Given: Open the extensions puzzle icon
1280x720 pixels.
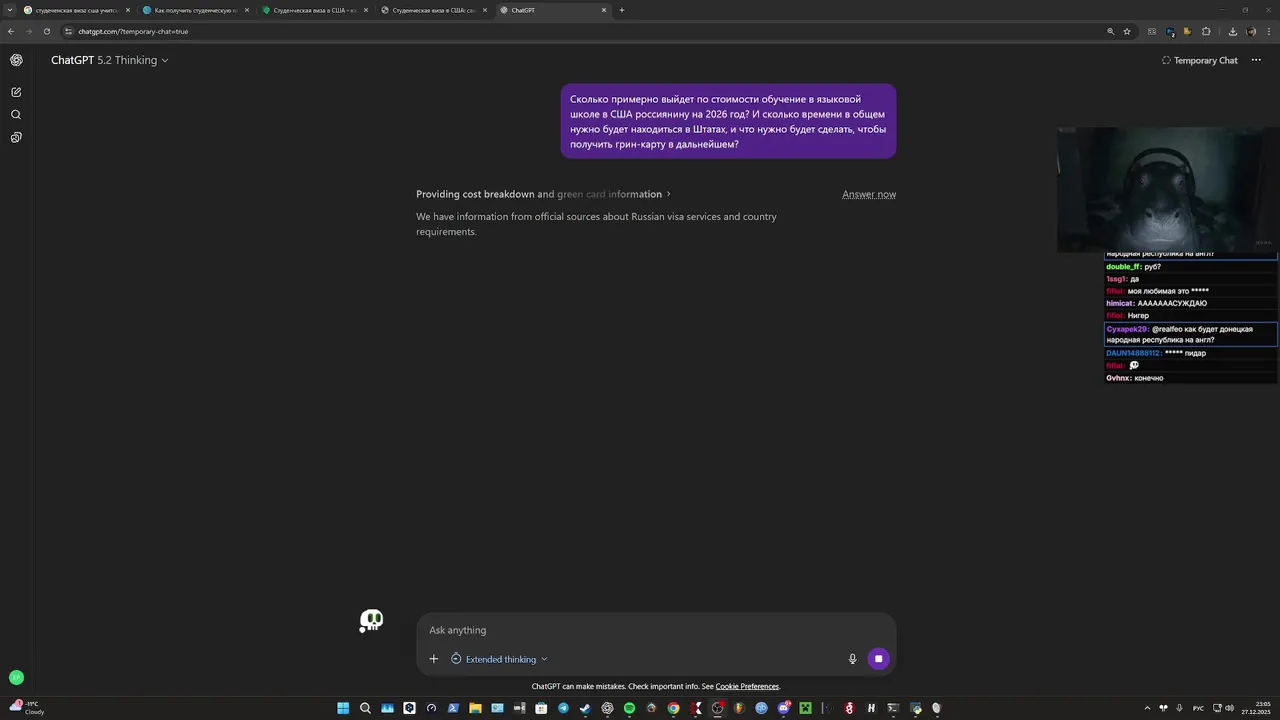Looking at the screenshot, I should tap(1206, 31).
